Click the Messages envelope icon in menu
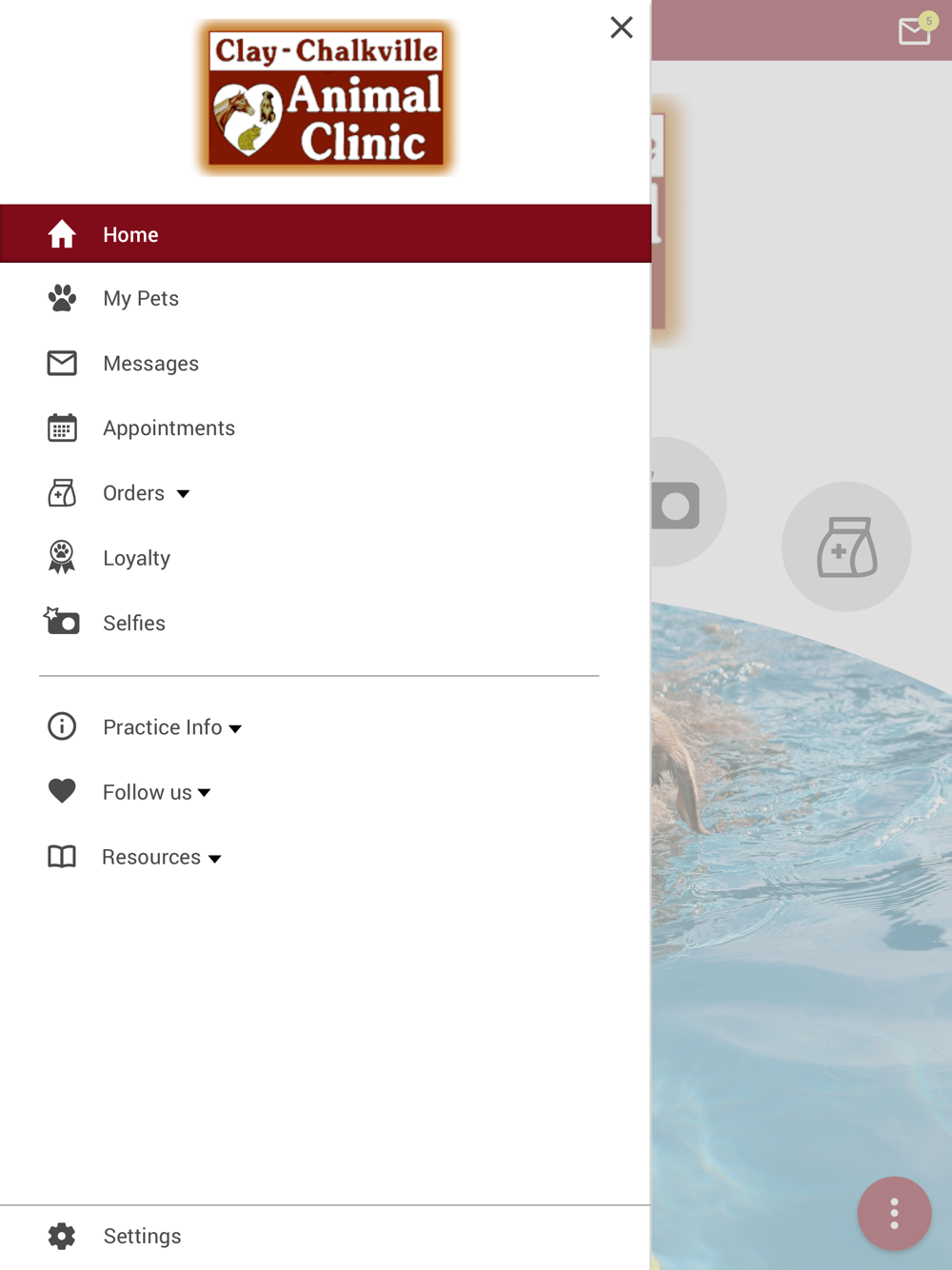 point(62,363)
